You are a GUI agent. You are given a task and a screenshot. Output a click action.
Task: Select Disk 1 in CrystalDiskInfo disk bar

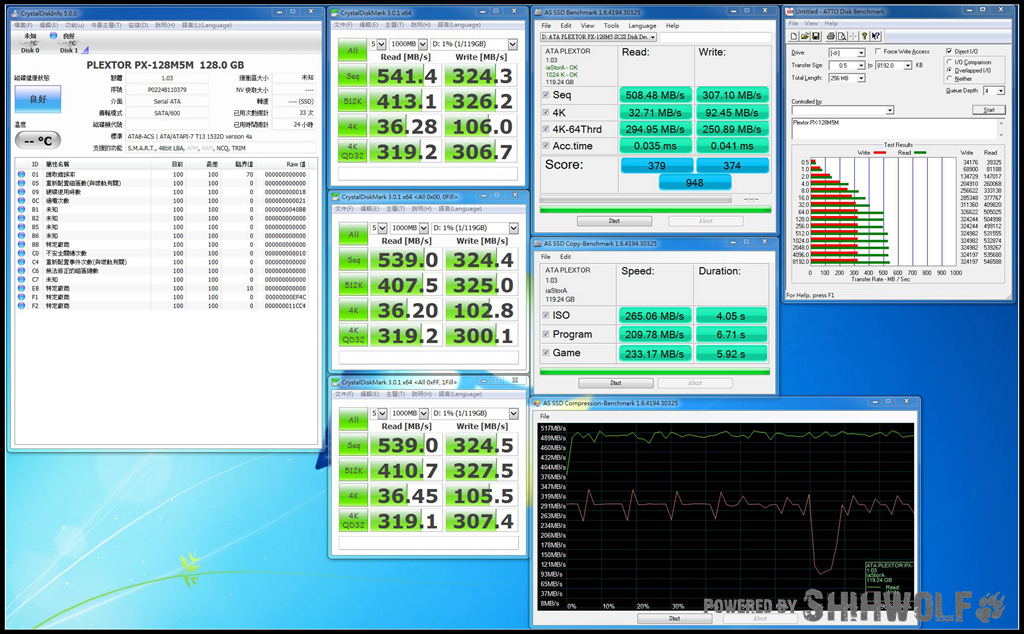pyautogui.click(x=68, y=42)
